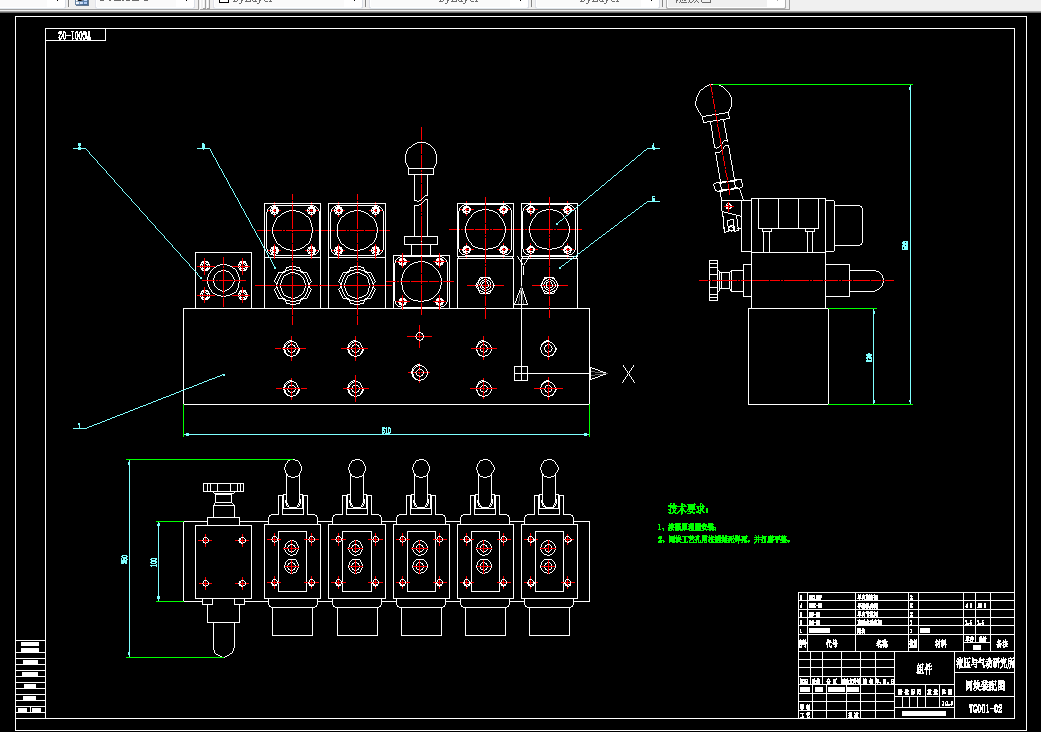Select the 名称 column header in parts list
The image size is (1041, 732).
(882, 644)
